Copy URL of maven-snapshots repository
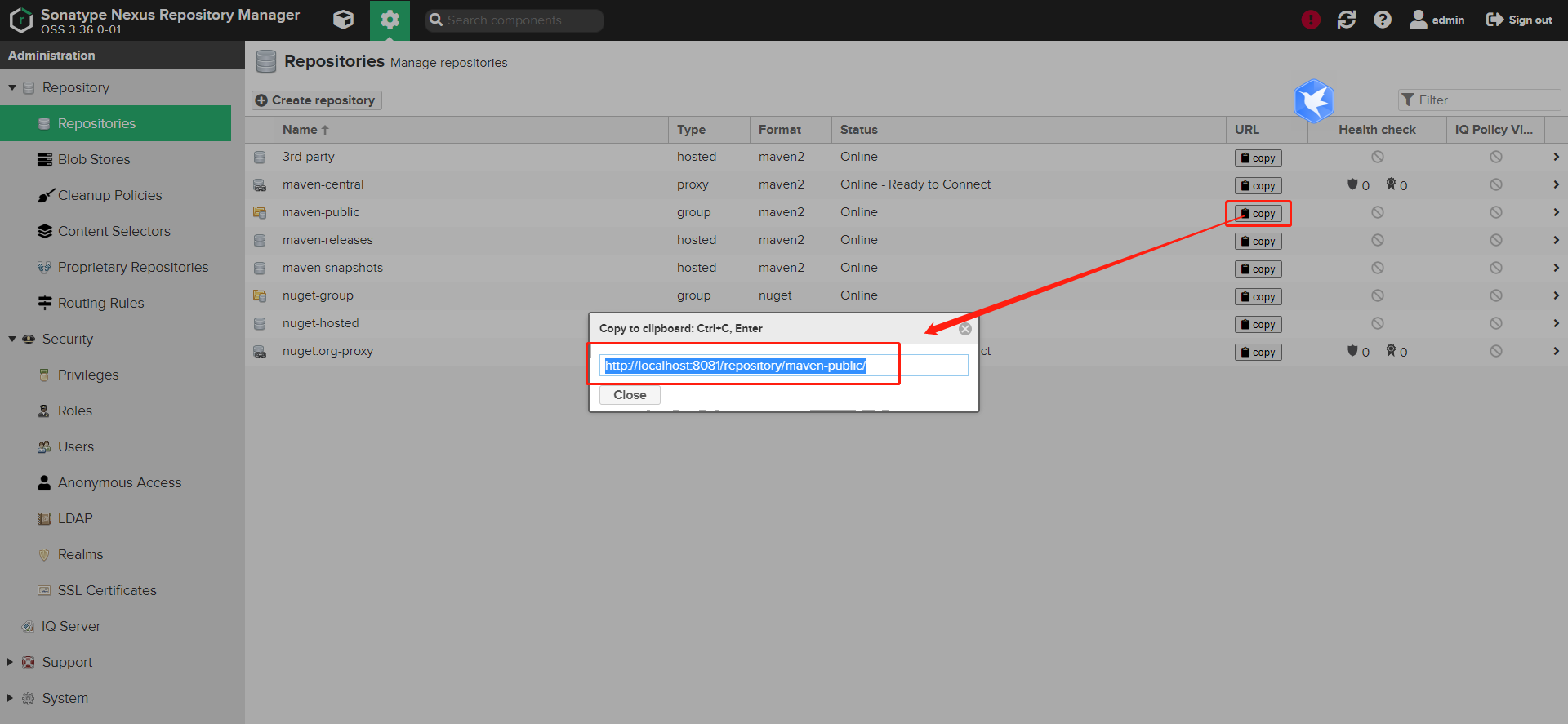This screenshot has width=1568, height=724. (1258, 269)
